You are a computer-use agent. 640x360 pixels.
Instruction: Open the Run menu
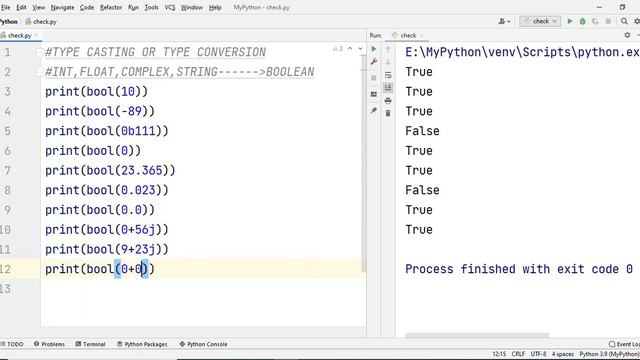point(133,7)
